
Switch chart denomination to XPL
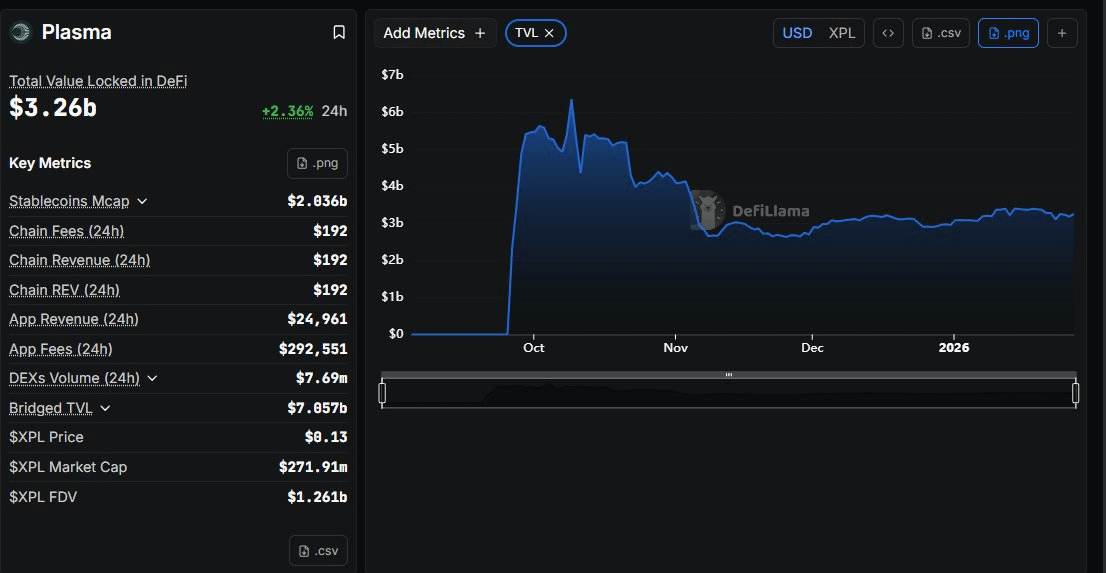click(x=842, y=33)
